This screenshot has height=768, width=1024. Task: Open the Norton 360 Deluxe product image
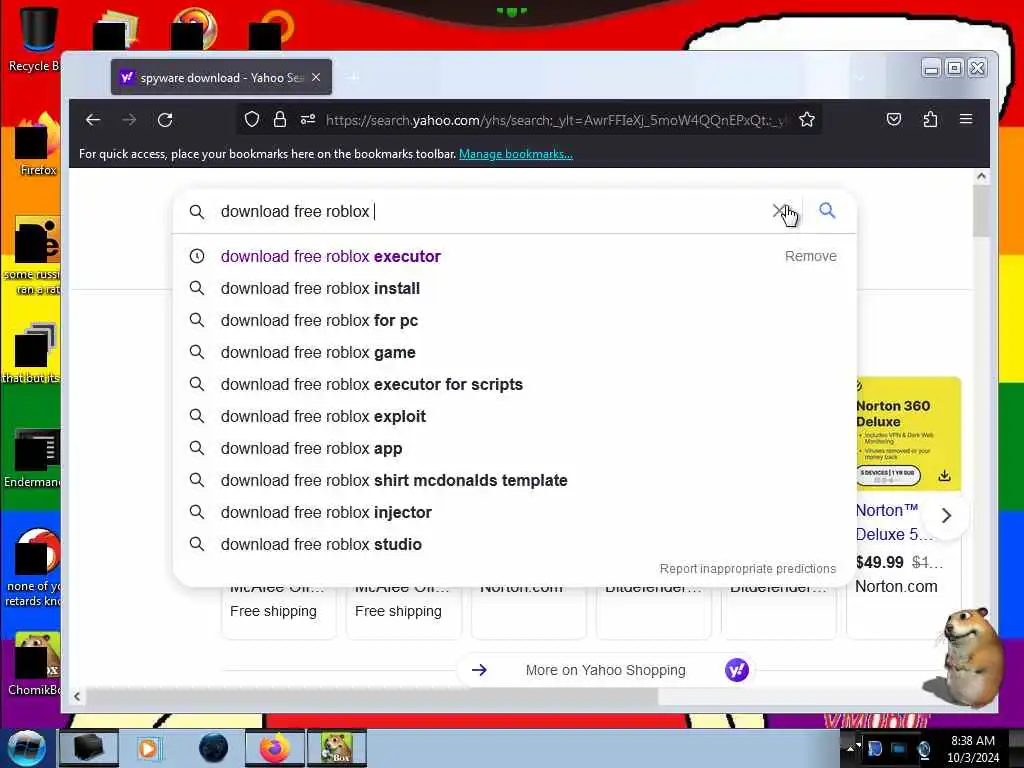point(908,433)
